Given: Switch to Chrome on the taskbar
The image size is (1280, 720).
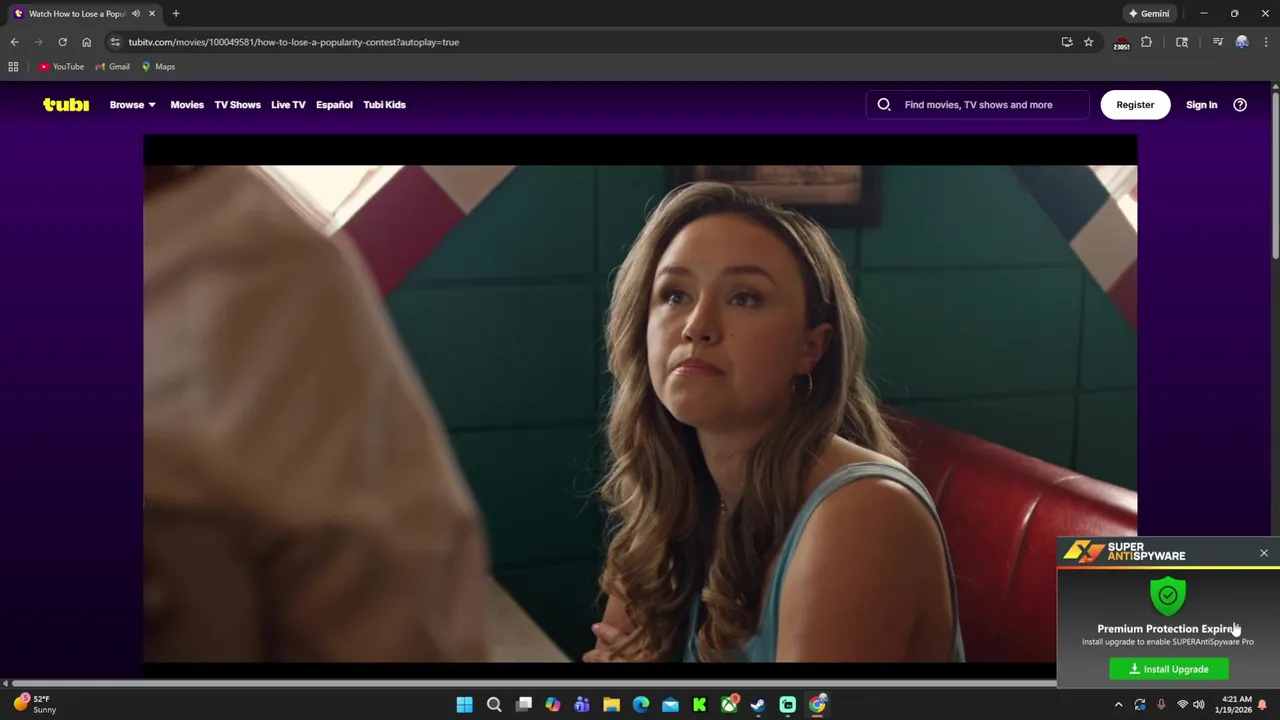Looking at the screenshot, I should click(x=818, y=704).
